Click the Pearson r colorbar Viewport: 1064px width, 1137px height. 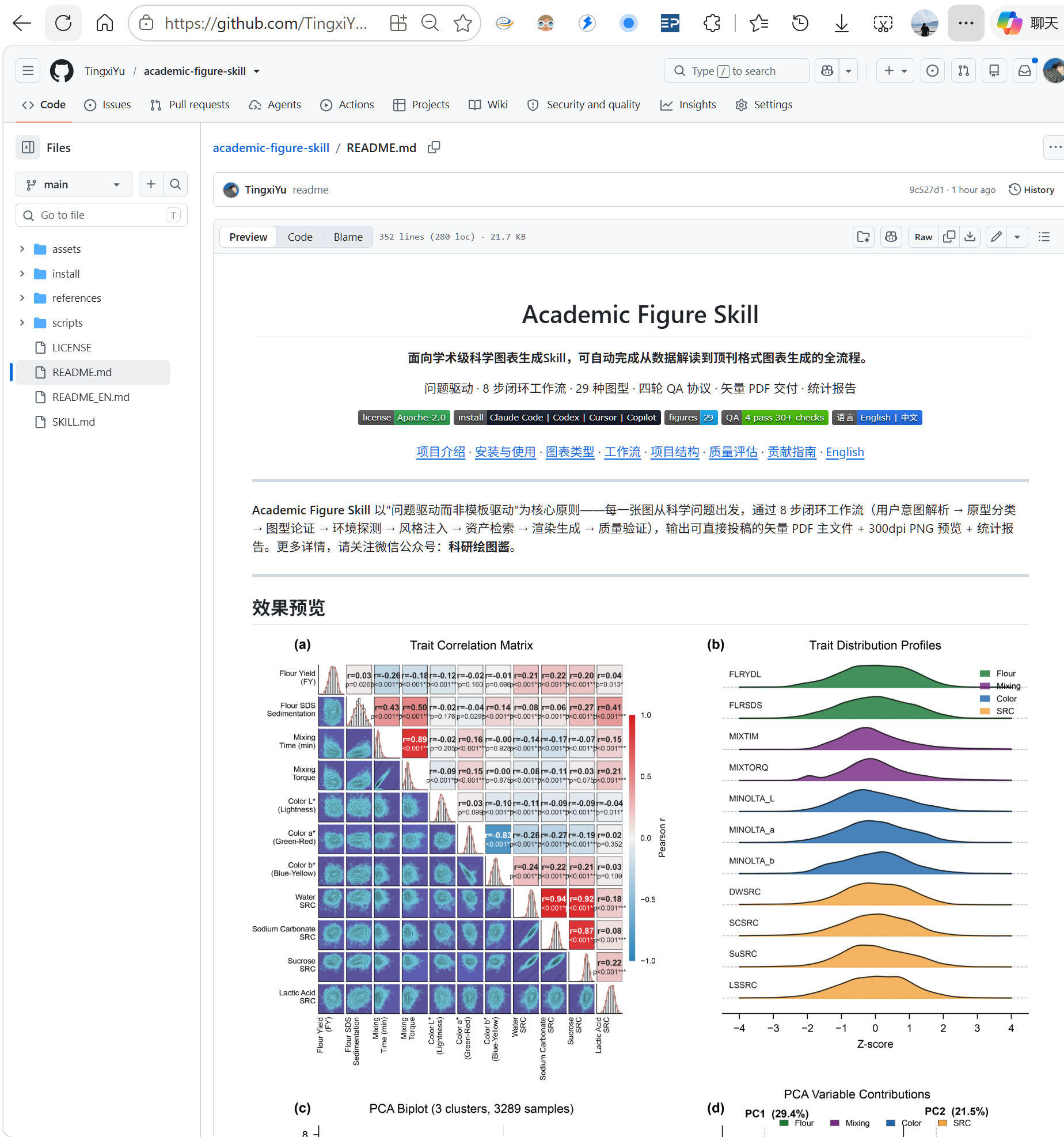point(632,837)
